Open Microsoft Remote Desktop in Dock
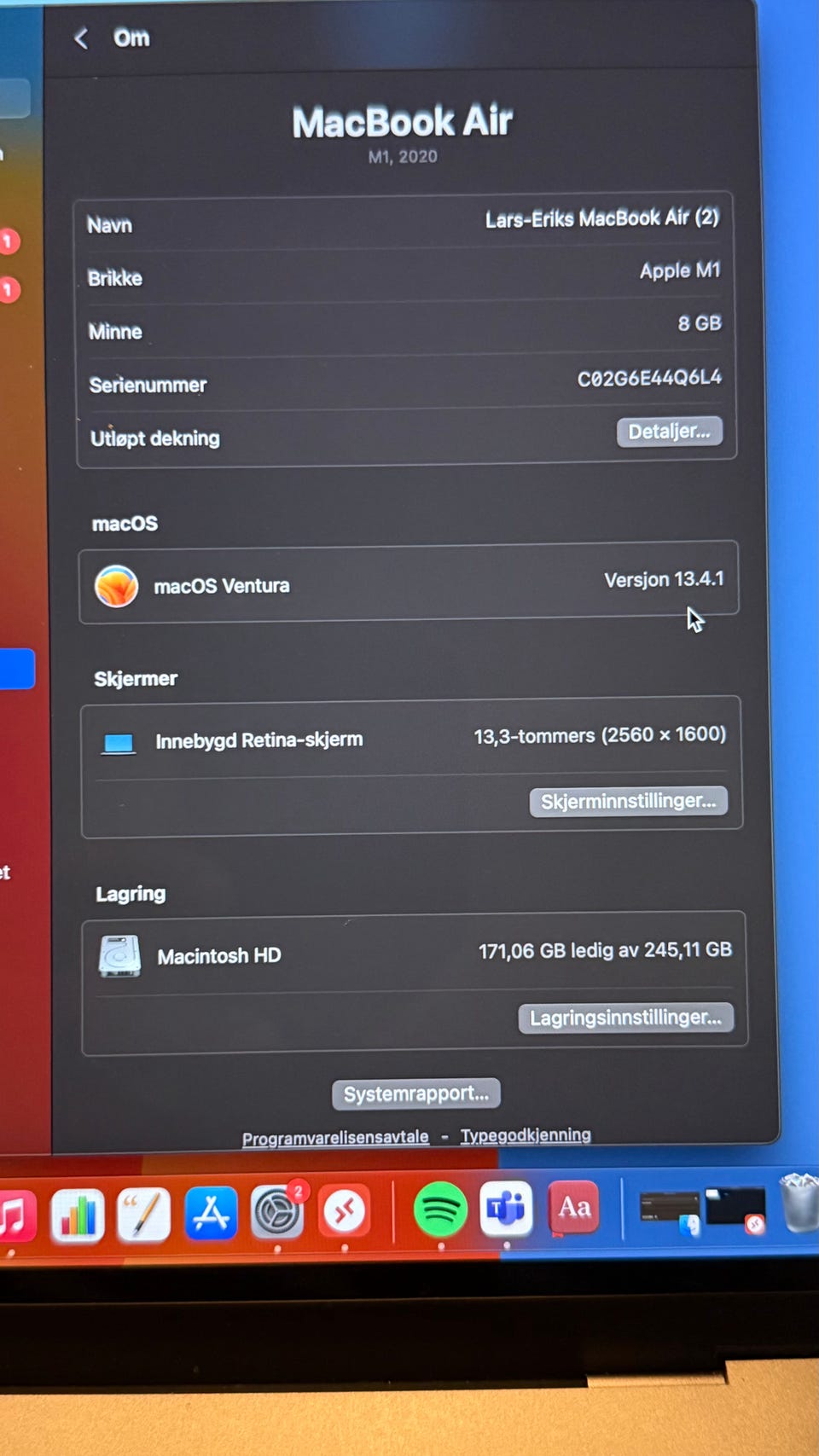Screen dimensions: 819x1456 click(x=345, y=1211)
